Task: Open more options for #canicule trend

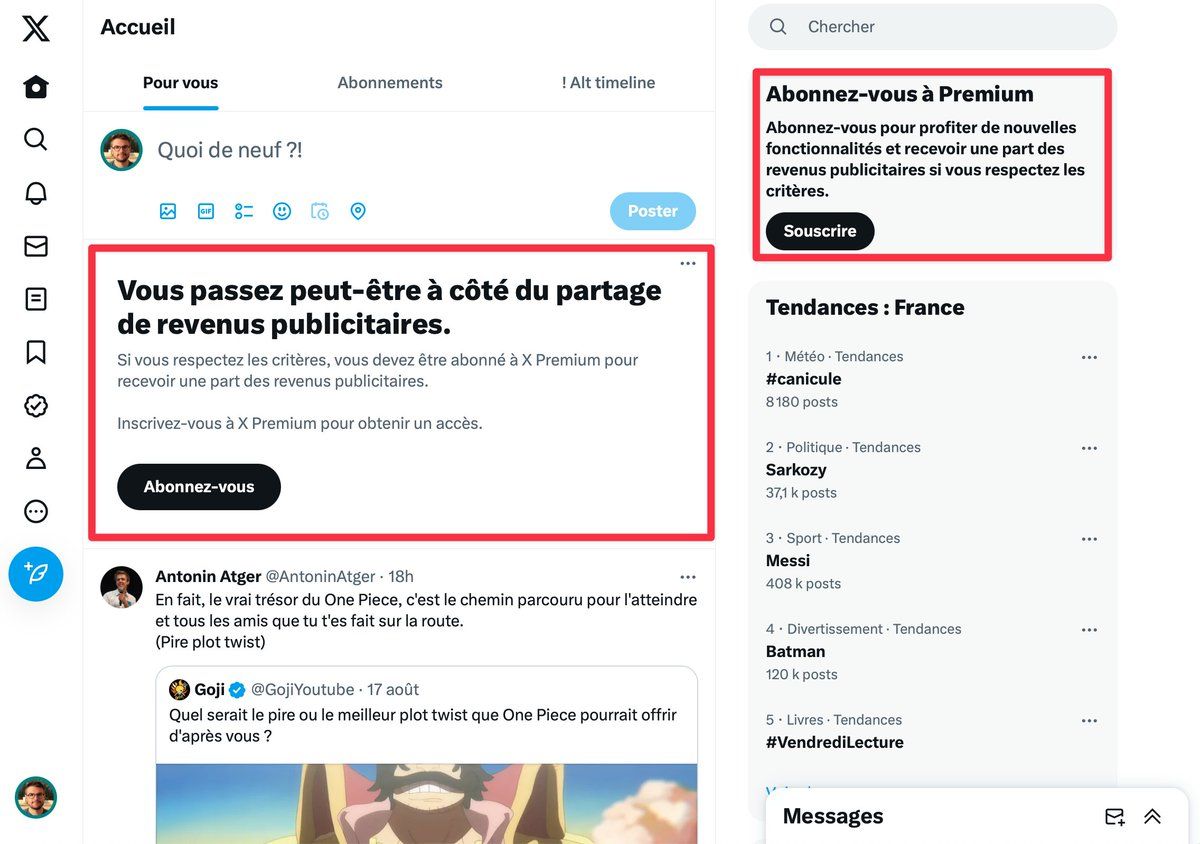Action: coord(1089,357)
